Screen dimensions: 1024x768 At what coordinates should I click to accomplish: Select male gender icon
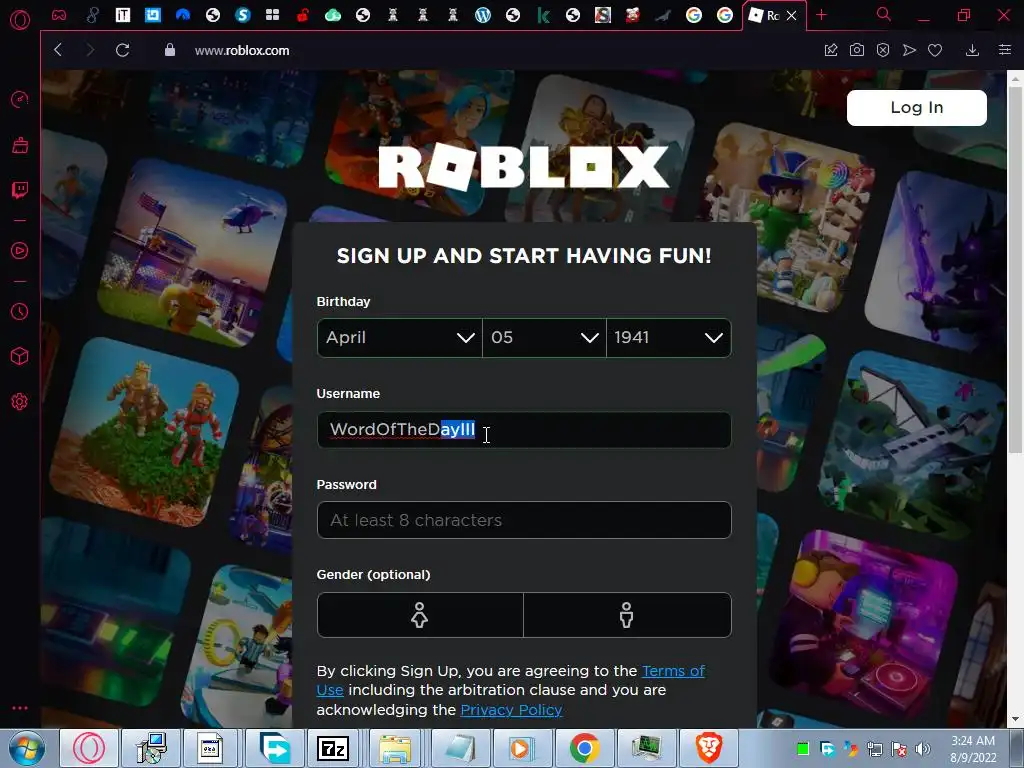pos(627,615)
